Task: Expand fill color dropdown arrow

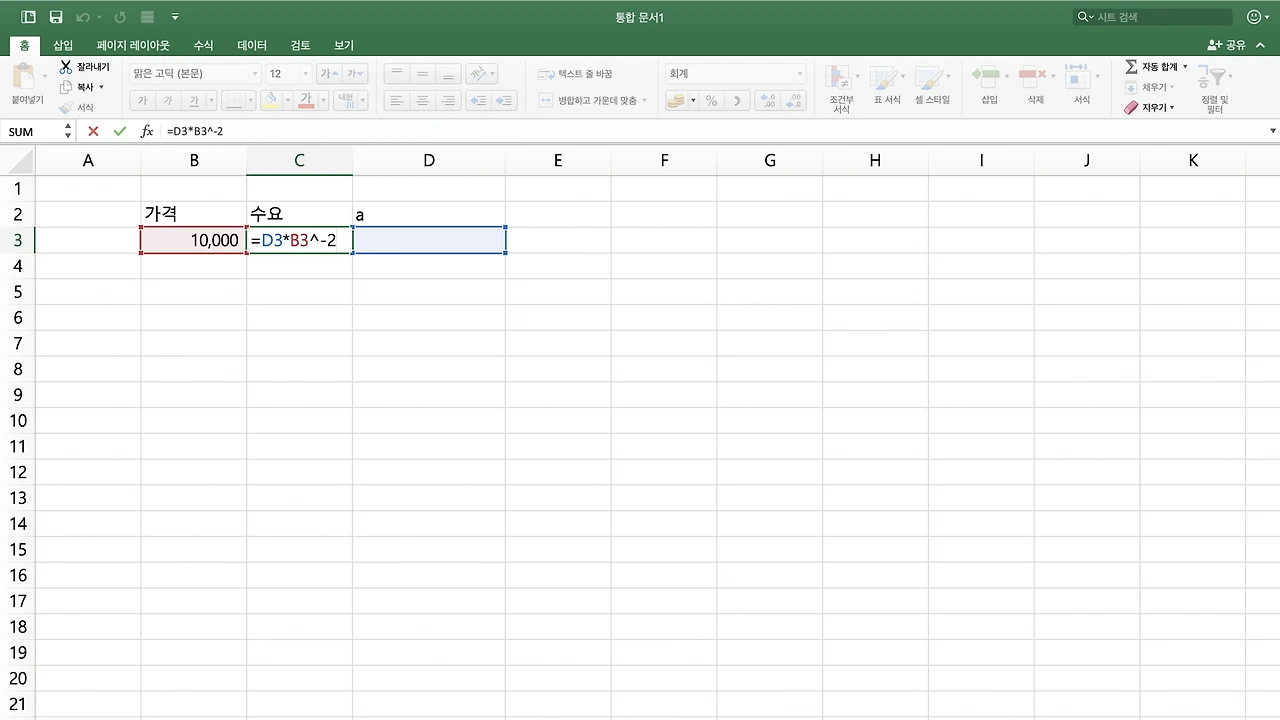Action: point(287,101)
